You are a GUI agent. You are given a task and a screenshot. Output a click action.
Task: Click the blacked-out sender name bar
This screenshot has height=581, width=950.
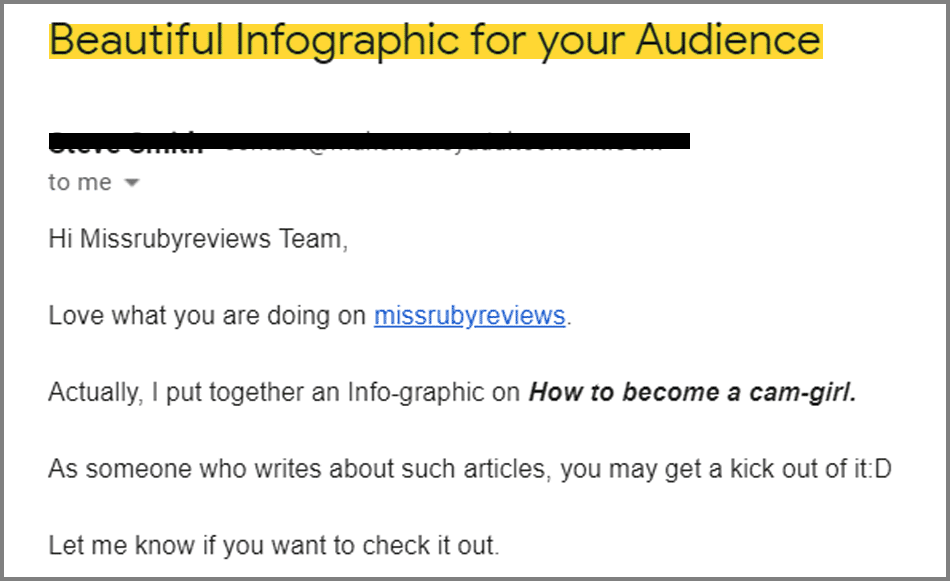tap(369, 141)
